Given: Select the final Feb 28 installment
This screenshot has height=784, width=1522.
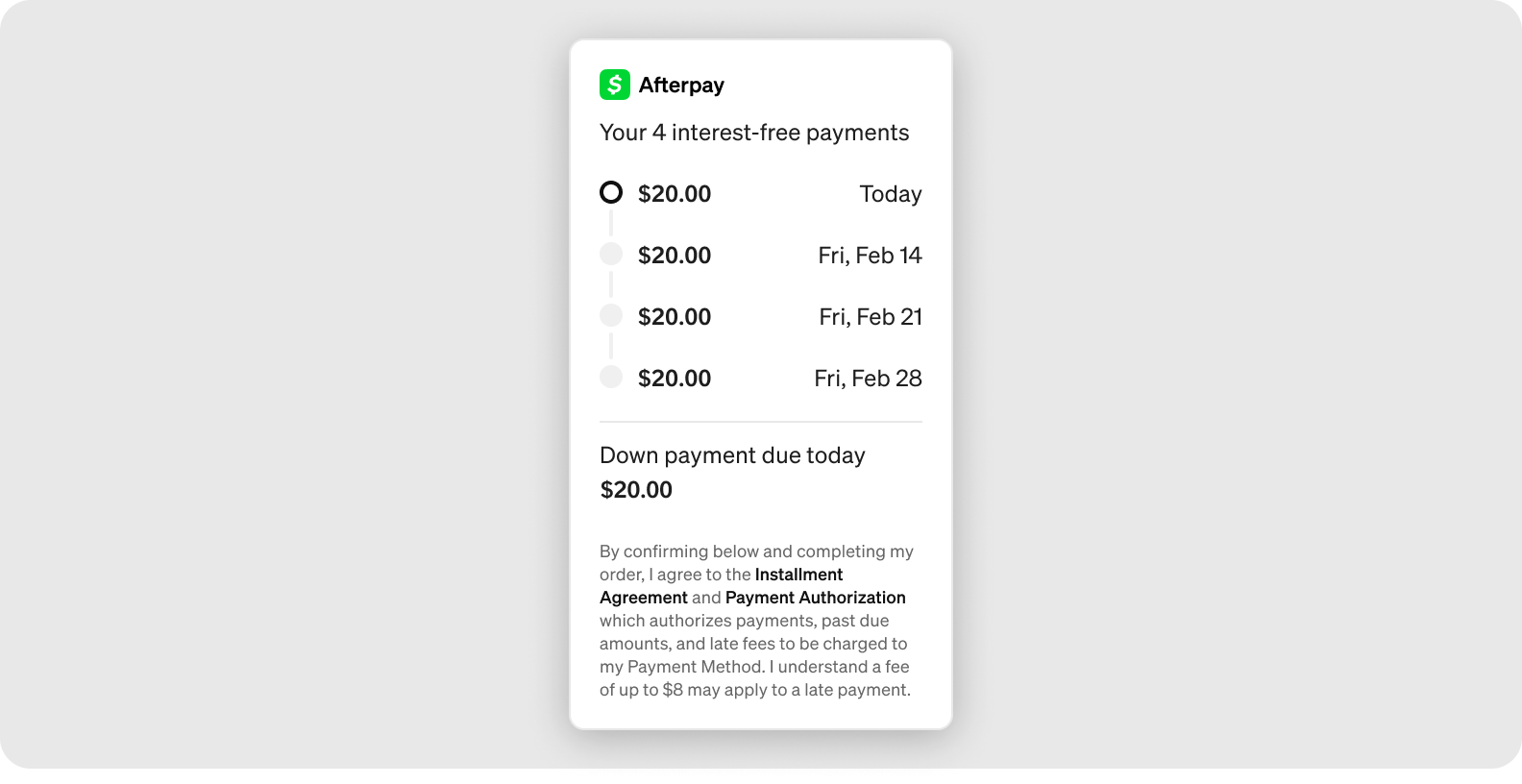Looking at the screenshot, I should coord(759,377).
